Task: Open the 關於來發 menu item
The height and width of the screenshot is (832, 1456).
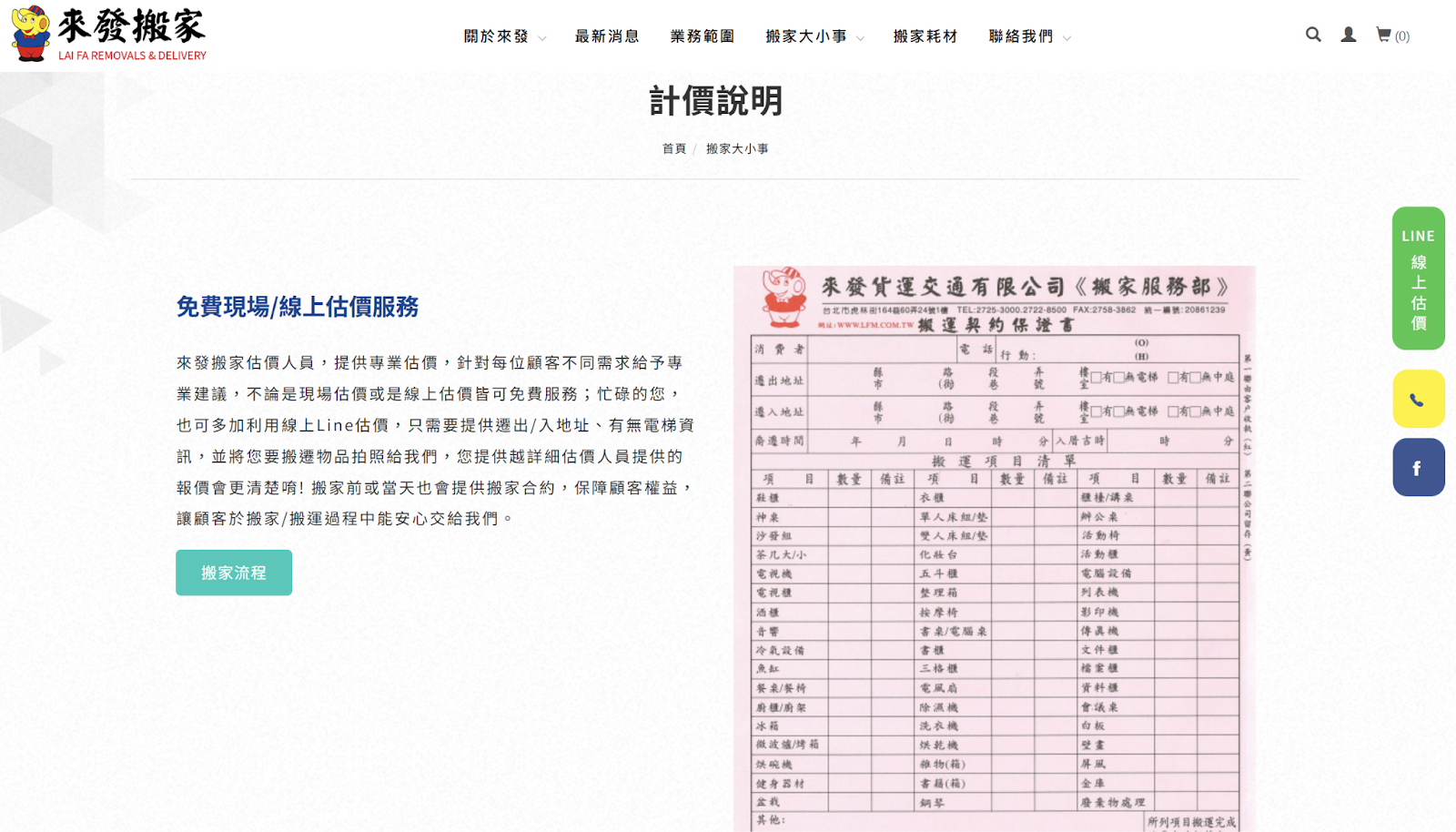Action: 496,36
